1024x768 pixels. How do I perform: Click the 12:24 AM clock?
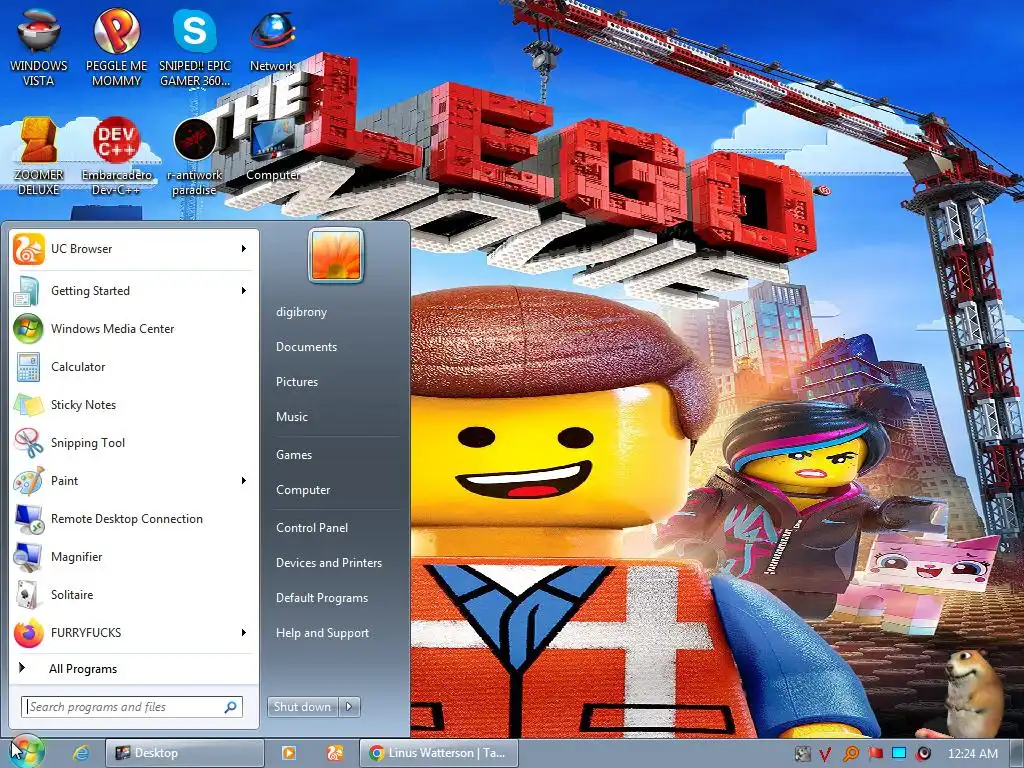tap(972, 754)
